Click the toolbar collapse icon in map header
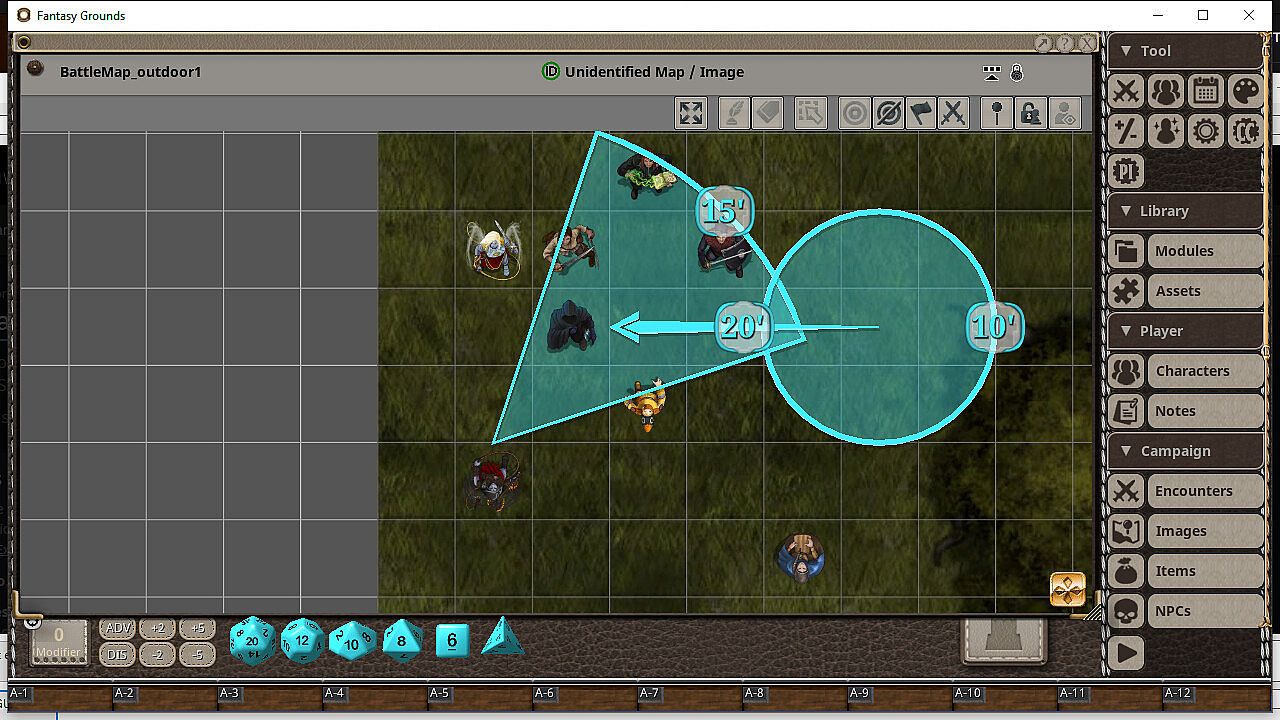 992,72
